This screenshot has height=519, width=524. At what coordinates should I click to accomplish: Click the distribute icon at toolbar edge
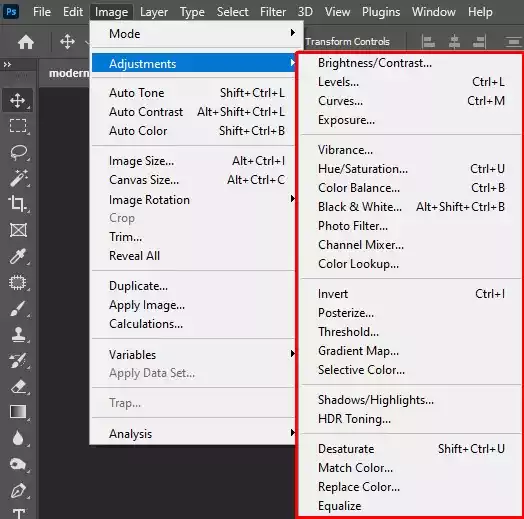(x=514, y=42)
